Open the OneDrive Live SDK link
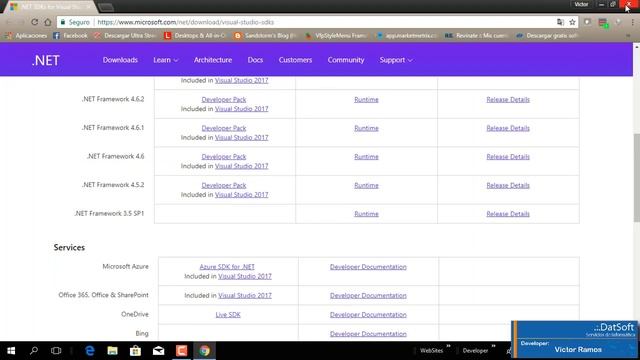The image size is (640, 360). pos(228,315)
